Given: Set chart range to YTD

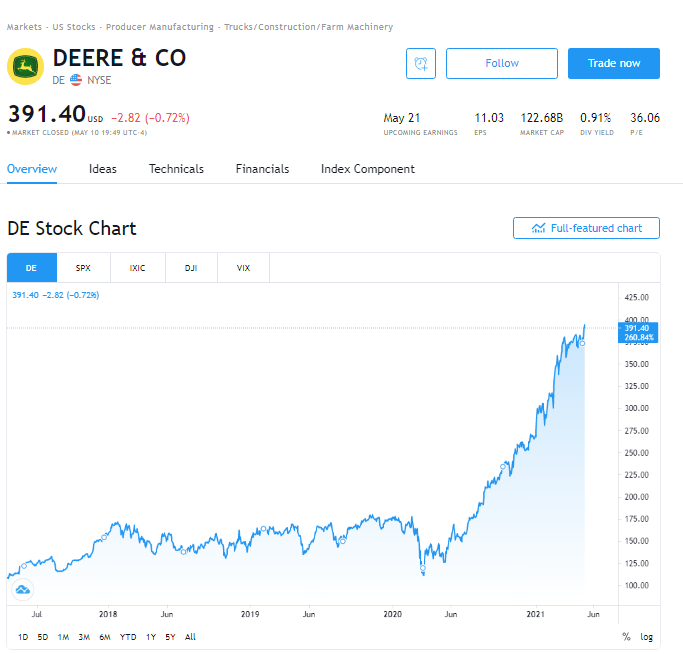Looking at the screenshot, I should [128, 637].
